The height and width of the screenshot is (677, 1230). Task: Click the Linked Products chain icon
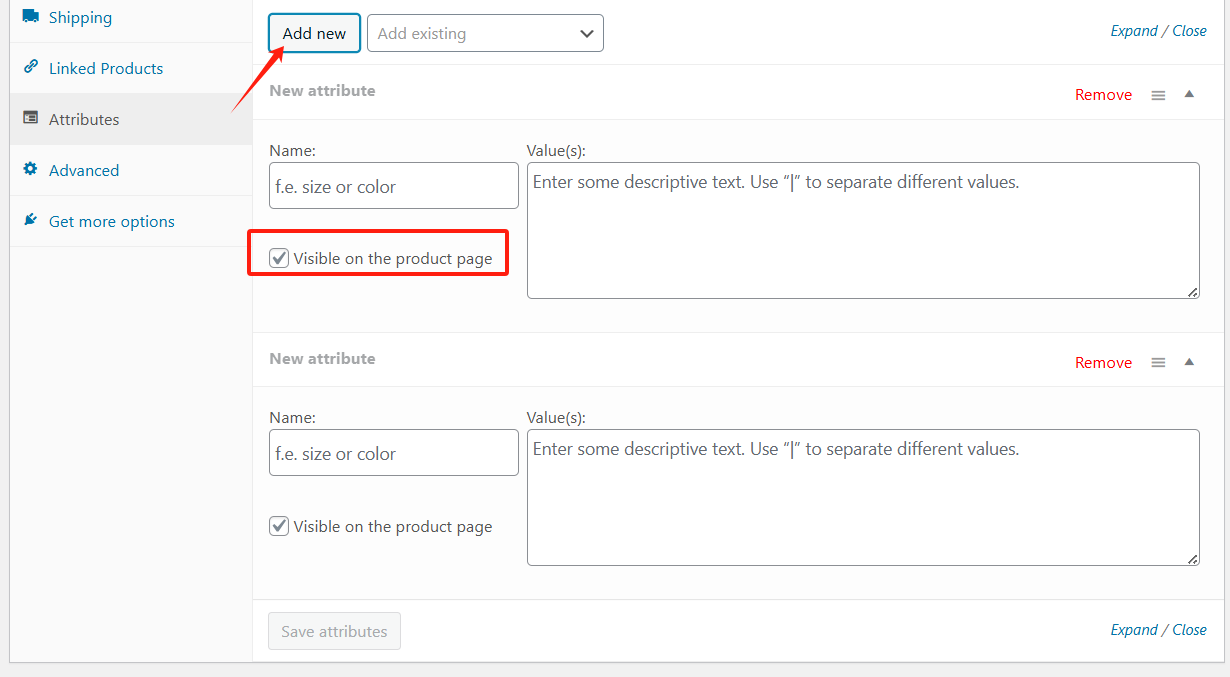pyautogui.click(x=31, y=68)
